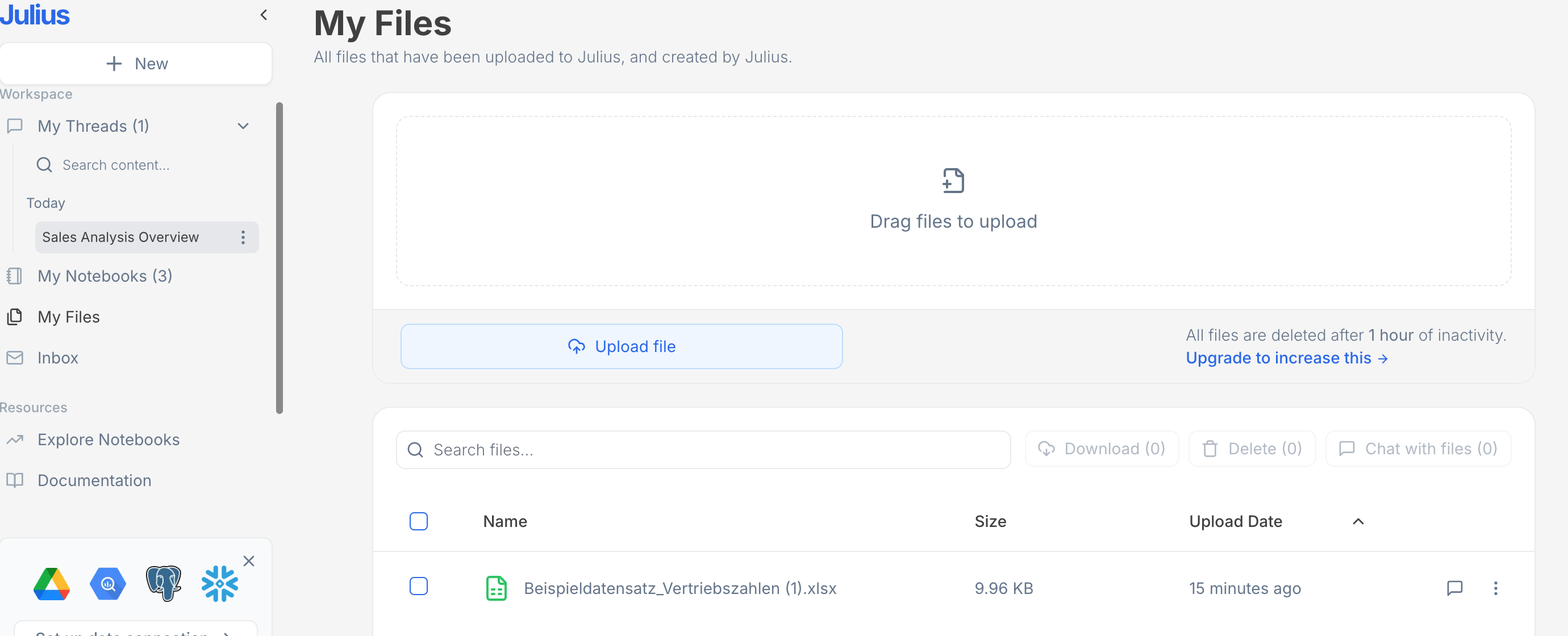Screen dimensions: 1568x636
Task: Click the Search files field
Action: pos(703,450)
